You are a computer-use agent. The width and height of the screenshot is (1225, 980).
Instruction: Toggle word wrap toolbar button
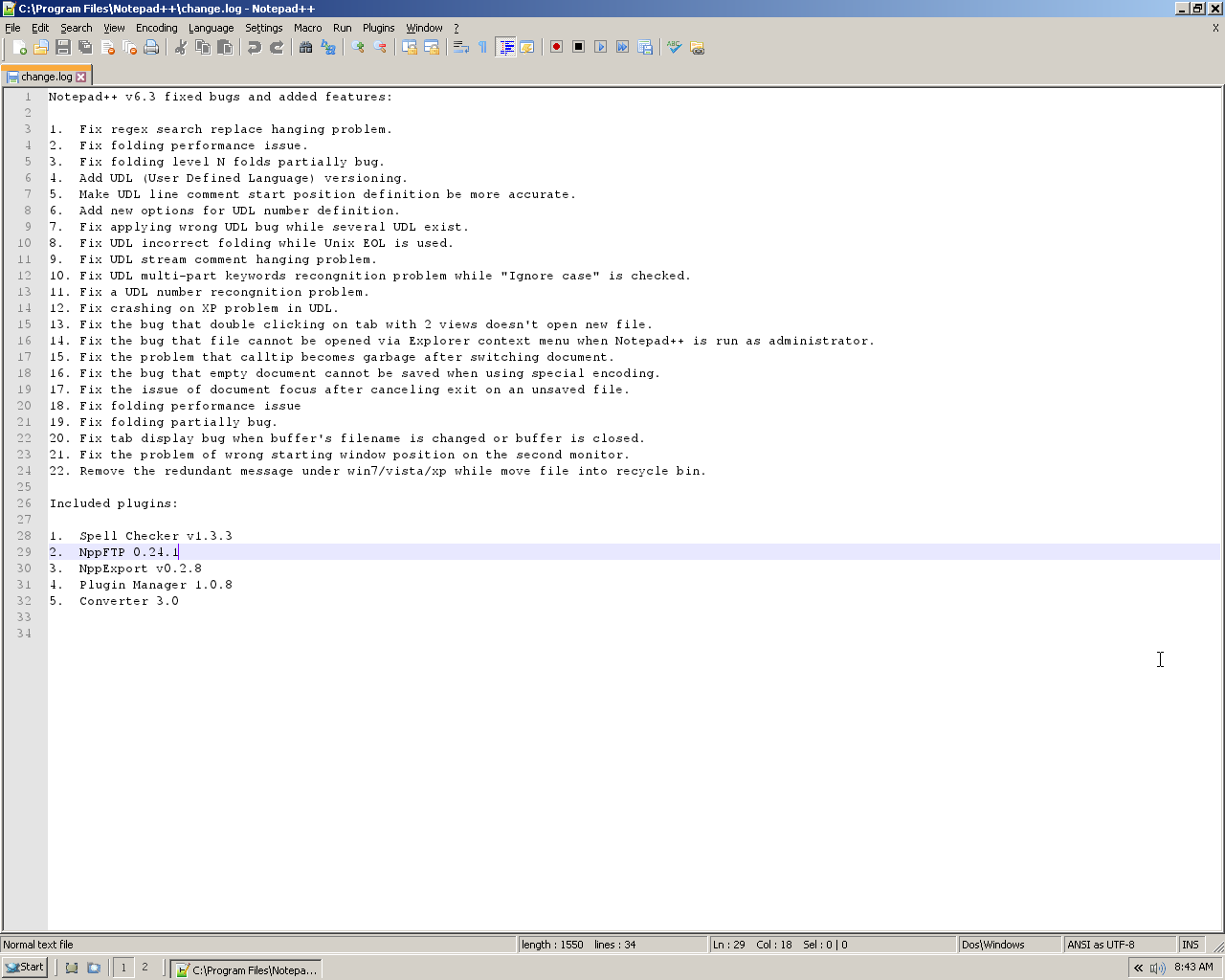[x=461, y=47]
